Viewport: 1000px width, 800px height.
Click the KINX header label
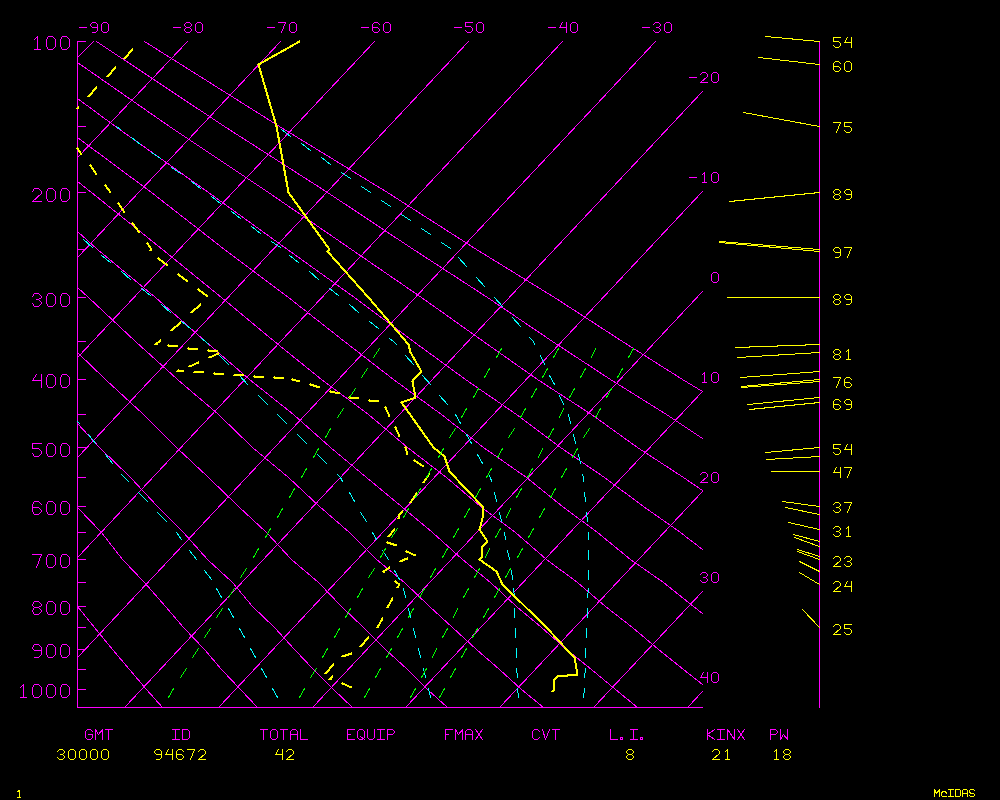726,735
